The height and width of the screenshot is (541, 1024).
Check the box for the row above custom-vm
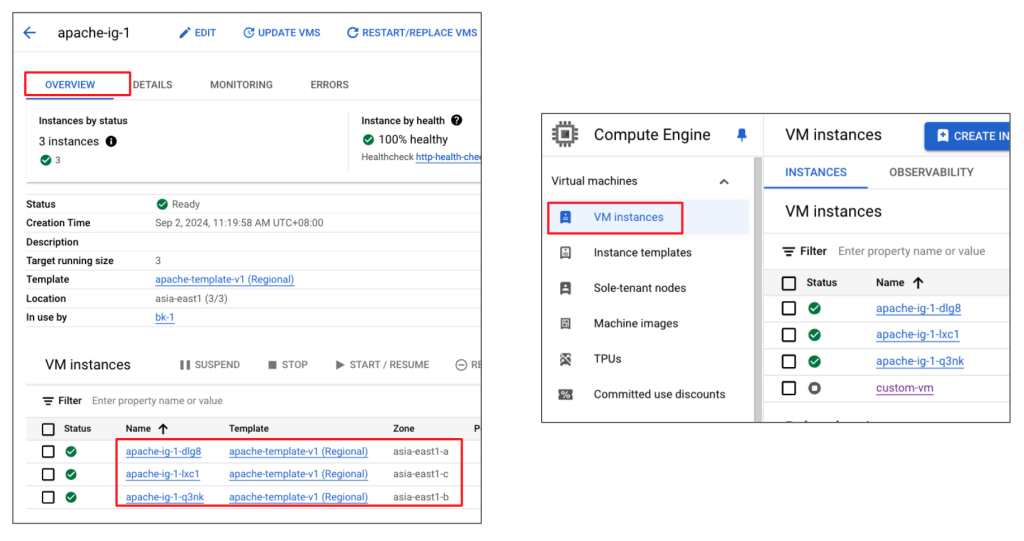[x=789, y=361]
